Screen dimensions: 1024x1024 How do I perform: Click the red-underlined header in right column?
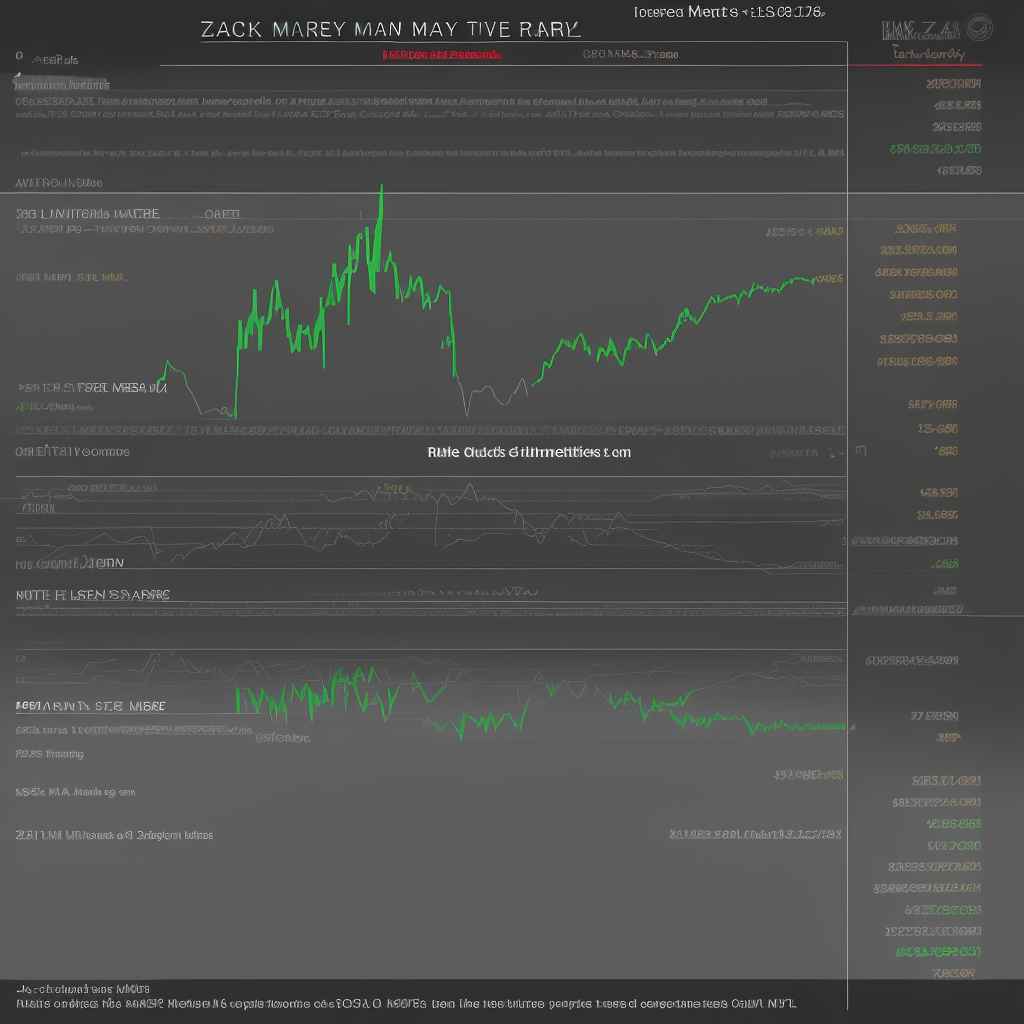[928, 55]
